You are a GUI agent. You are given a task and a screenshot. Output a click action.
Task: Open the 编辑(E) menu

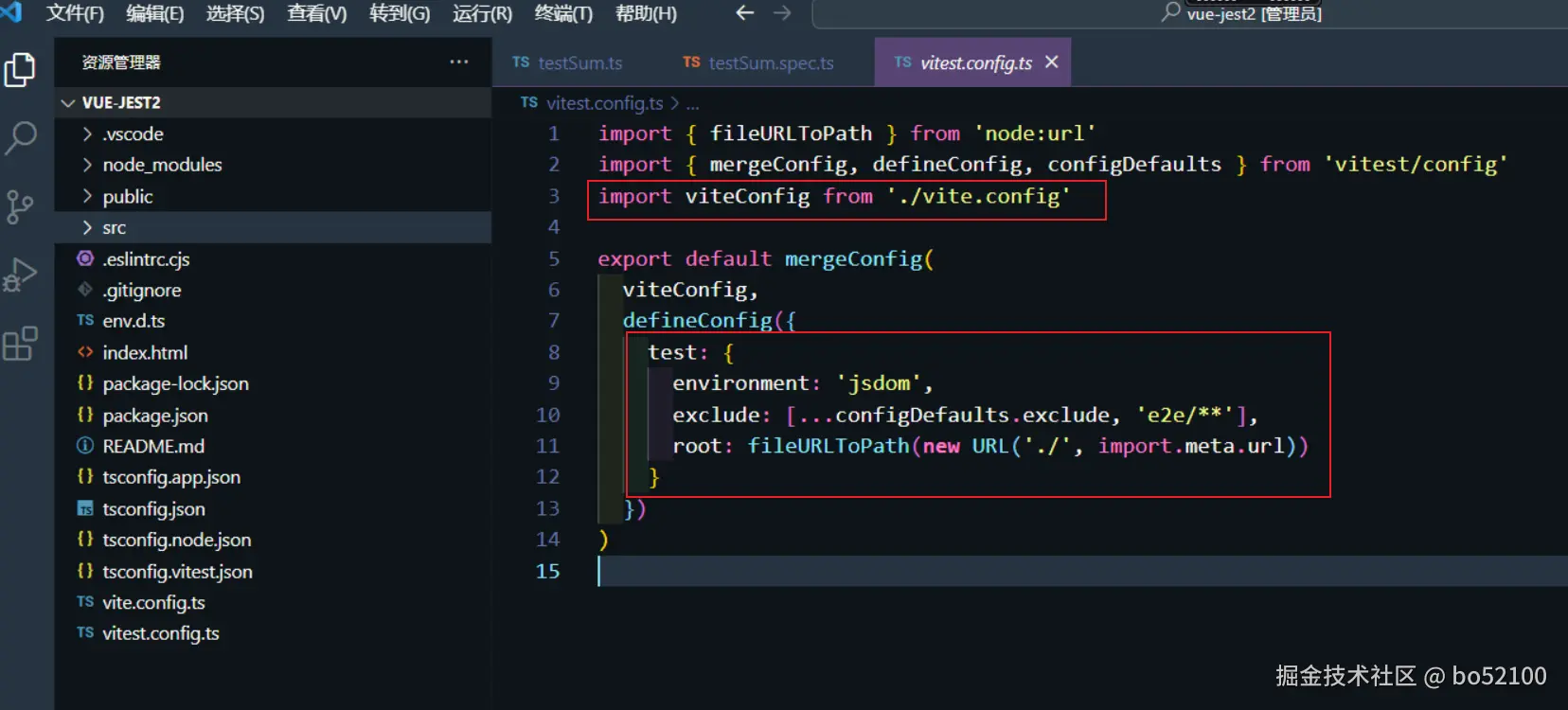pyautogui.click(x=155, y=13)
